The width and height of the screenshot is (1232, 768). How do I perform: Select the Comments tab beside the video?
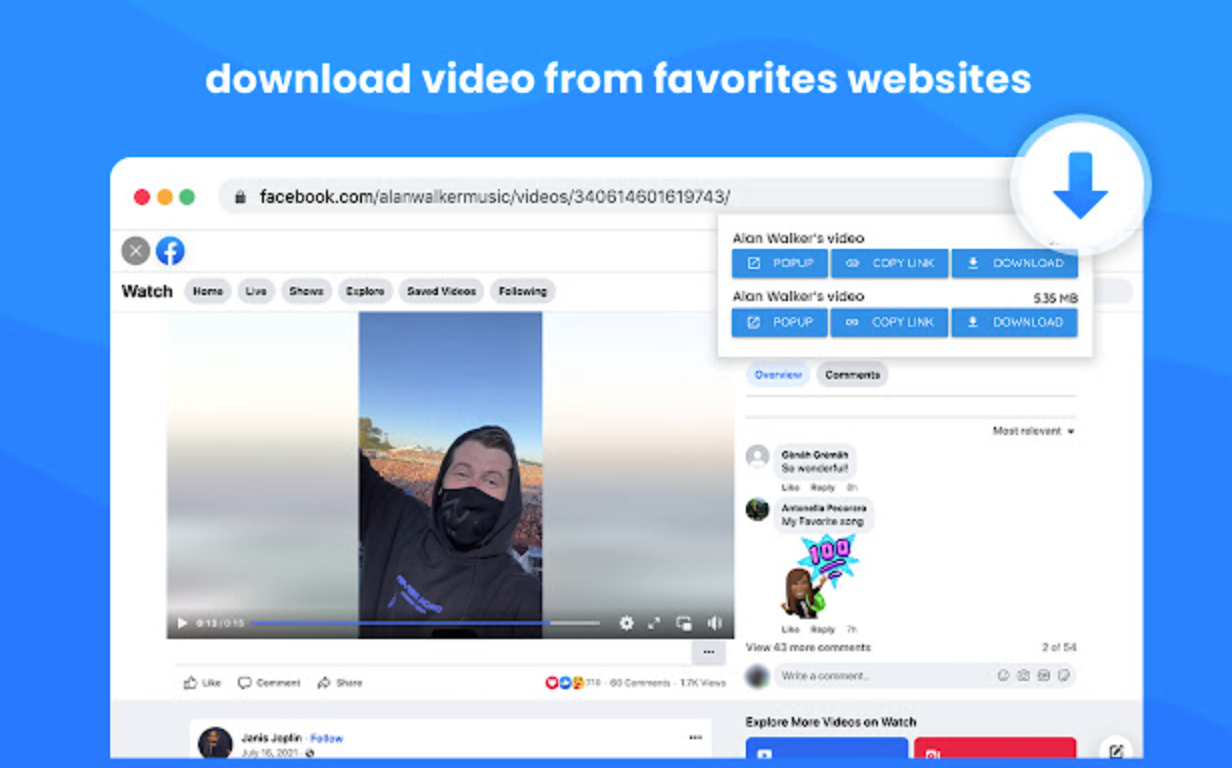click(852, 375)
